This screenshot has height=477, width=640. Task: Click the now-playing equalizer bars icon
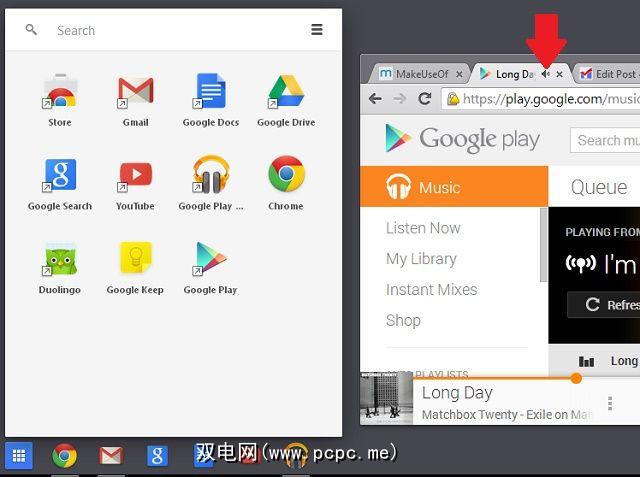pyautogui.click(x=587, y=361)
